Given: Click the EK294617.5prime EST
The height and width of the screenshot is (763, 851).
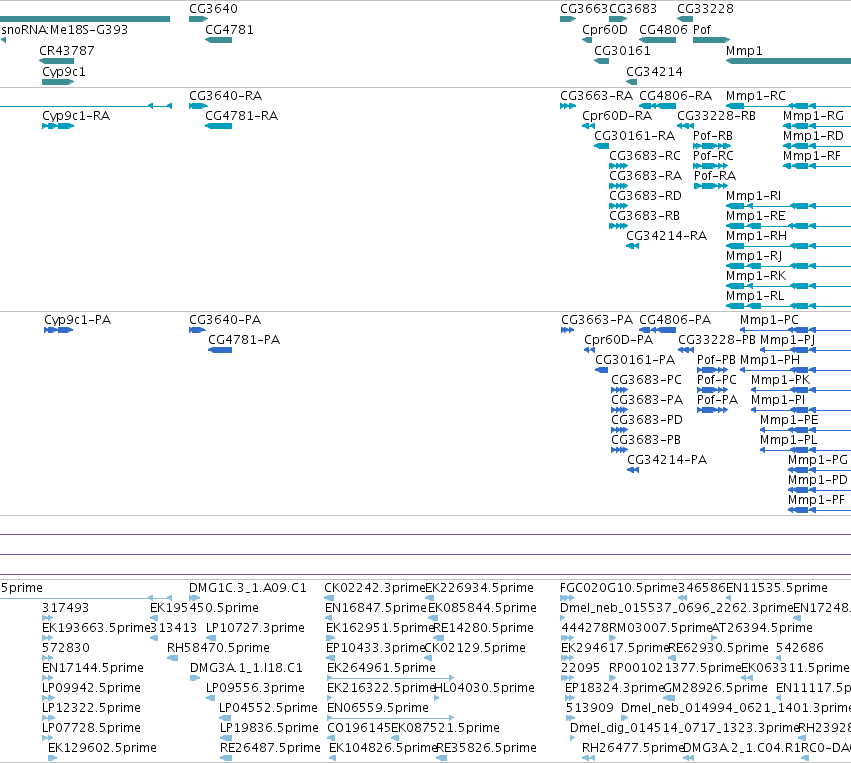Looking at the screenshot, I should click(567, 659).
